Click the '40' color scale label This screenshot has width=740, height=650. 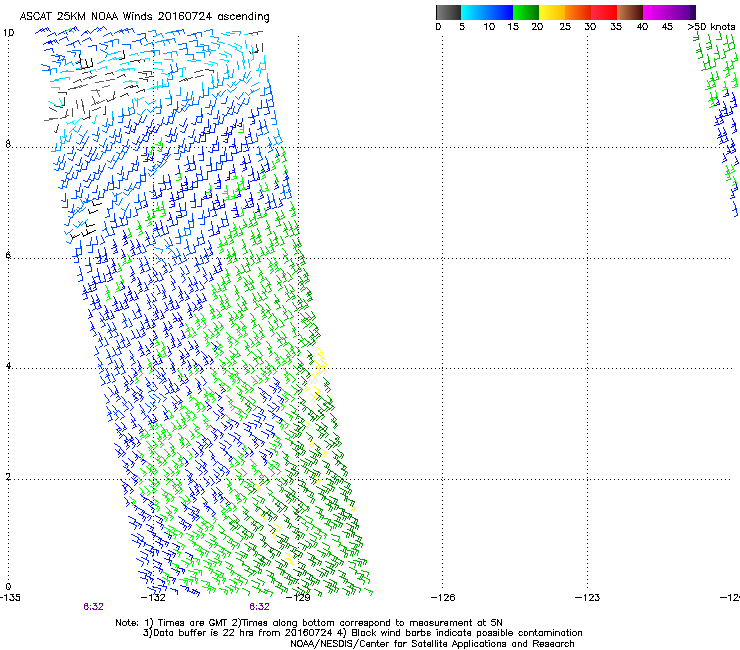(x=642, y=27)
